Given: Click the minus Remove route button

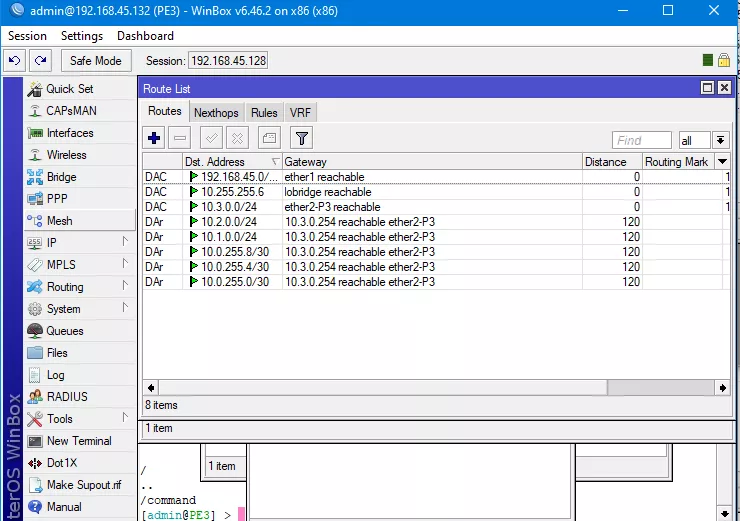Looking at the screenshot, I should (x=180, y=138).
